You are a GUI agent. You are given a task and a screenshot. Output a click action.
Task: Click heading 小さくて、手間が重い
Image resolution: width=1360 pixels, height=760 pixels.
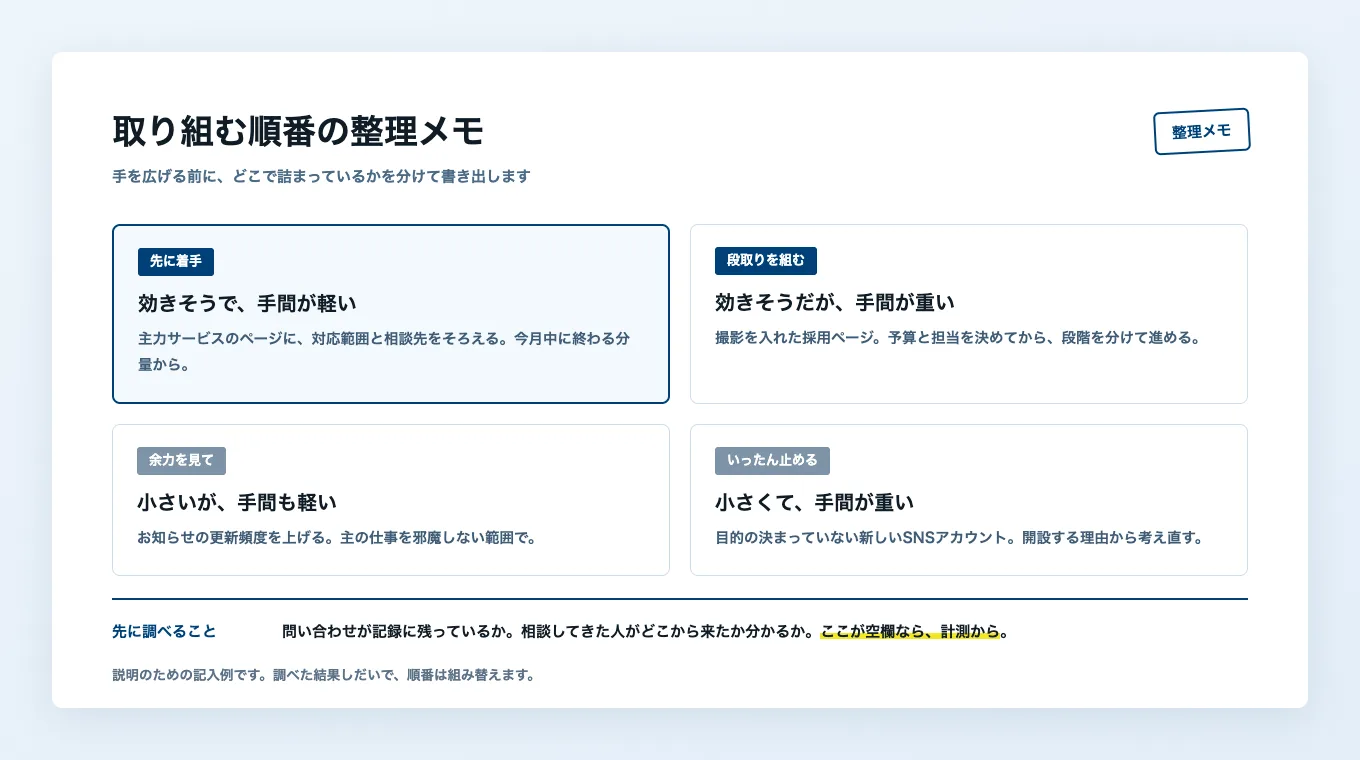814,502
